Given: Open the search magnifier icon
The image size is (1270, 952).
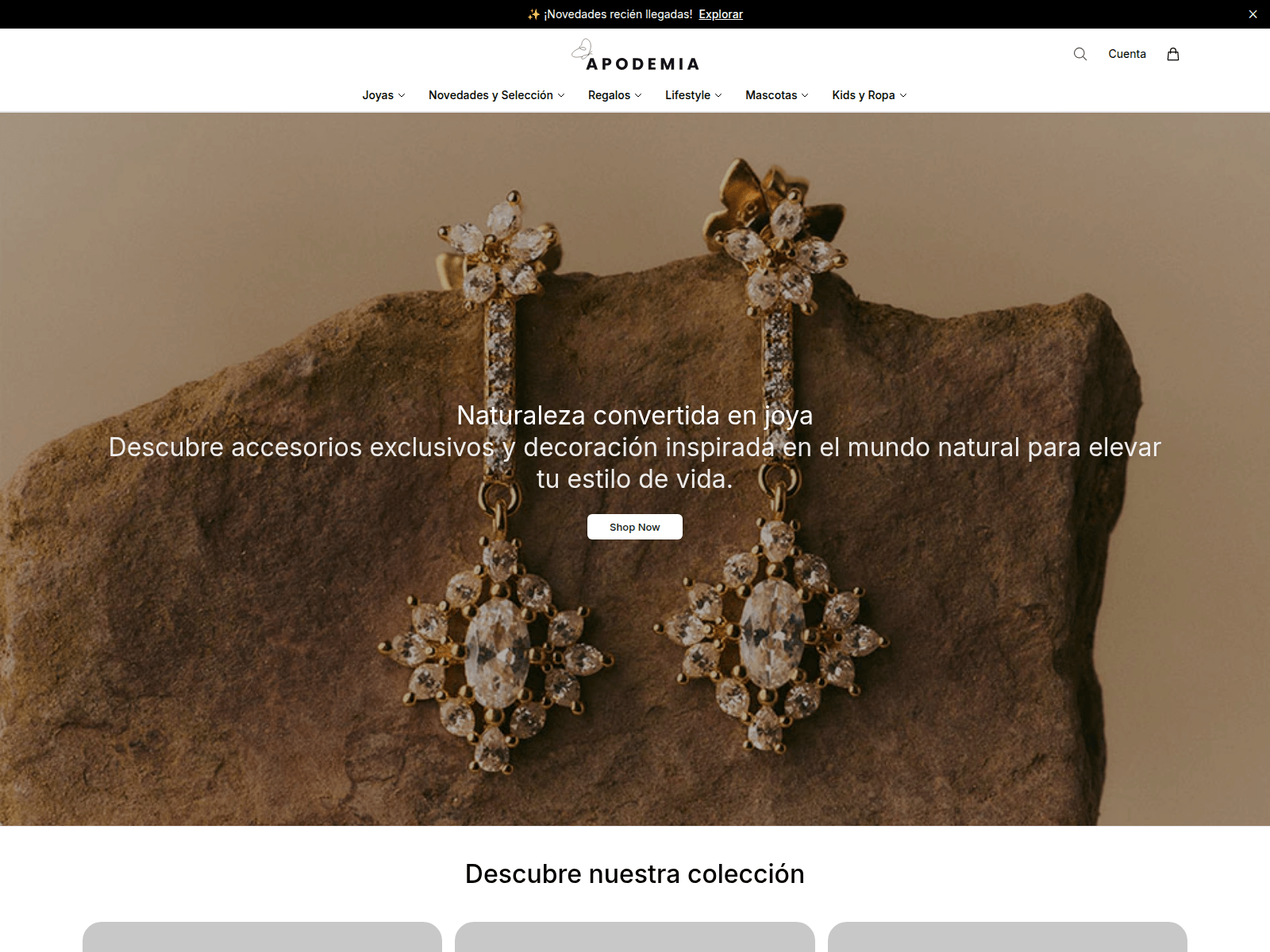Looking at the screenshot, I should tap(1080, 54).
